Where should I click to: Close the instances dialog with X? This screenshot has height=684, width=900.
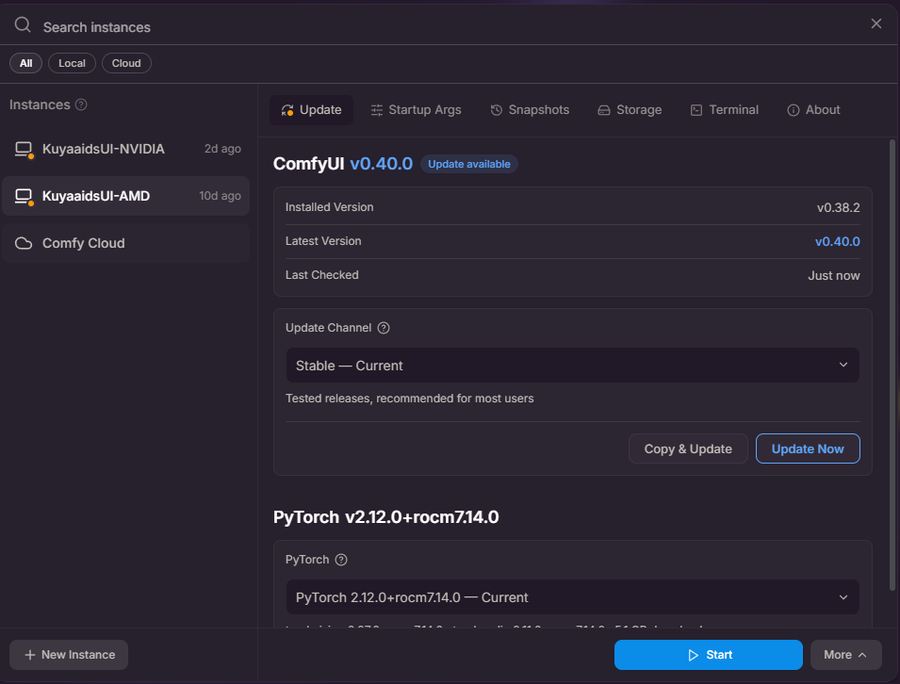click(x=876, y=24)
